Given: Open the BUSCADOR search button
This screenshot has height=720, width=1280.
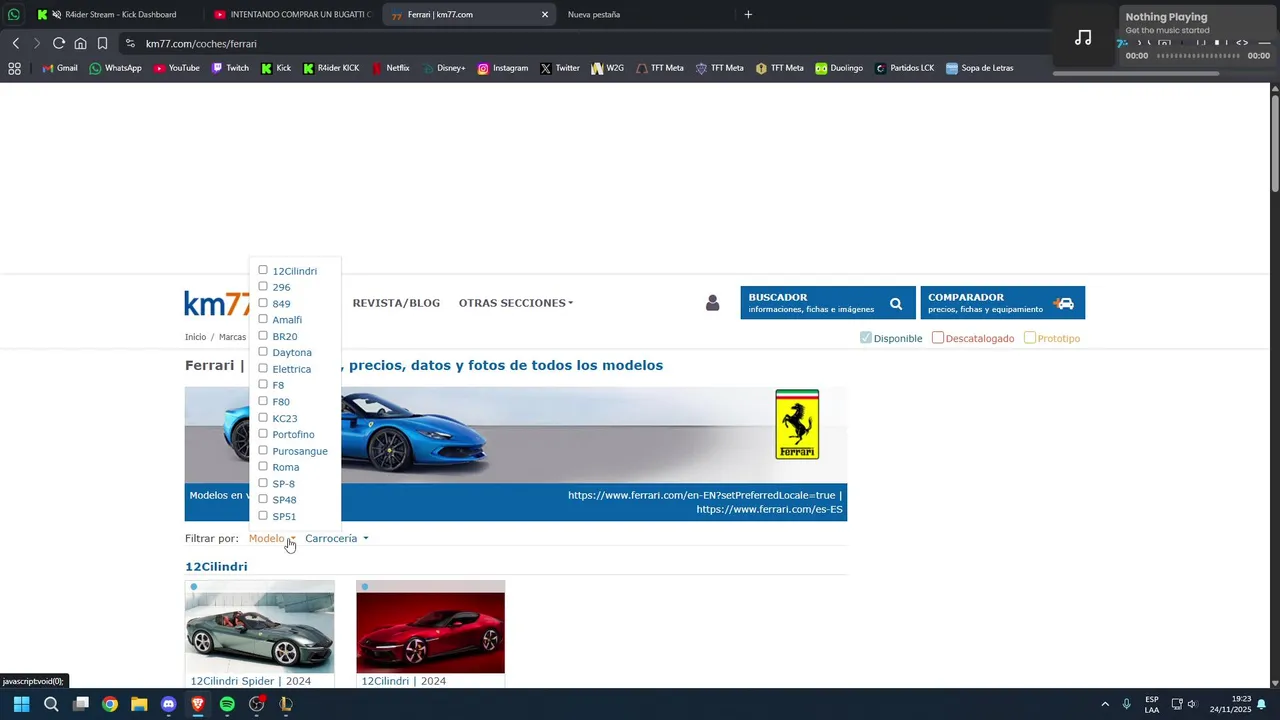Looking at the screenshot, I should (x=828, y=303).
